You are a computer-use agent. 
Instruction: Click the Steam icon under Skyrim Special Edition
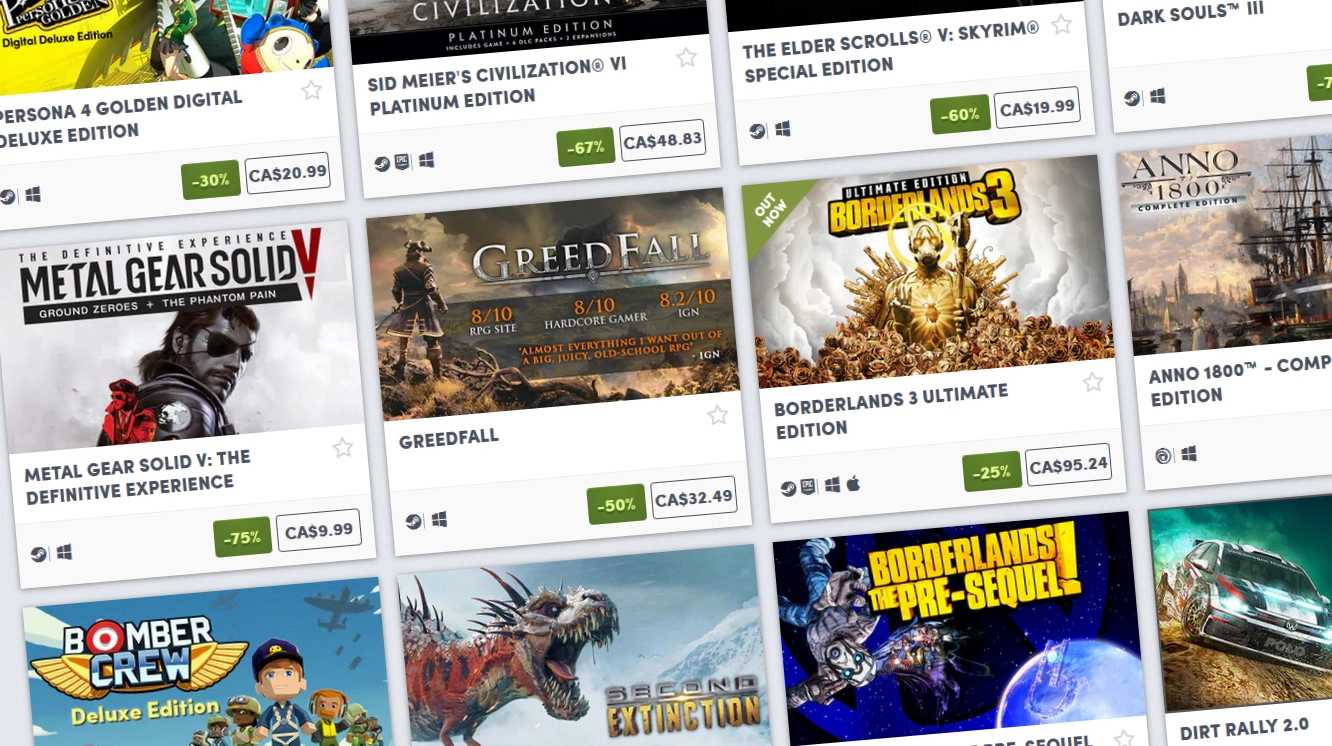click(x=757, y=131)
